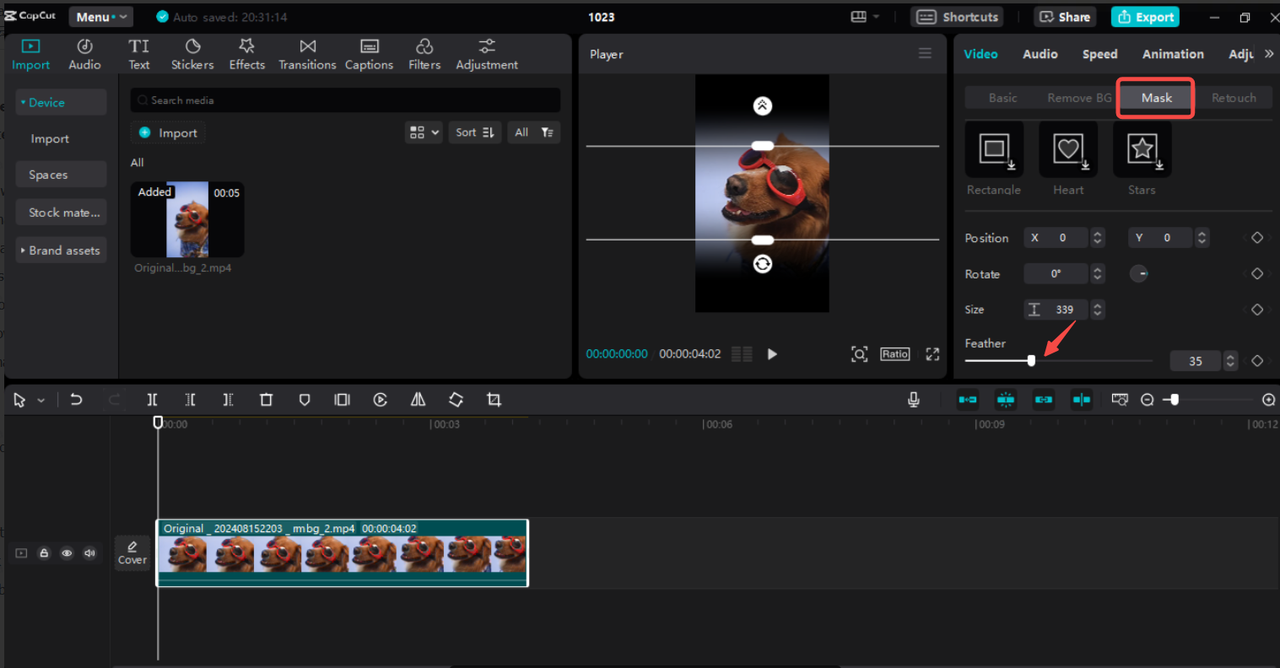Click the undo arrow in timeline toolbar

(76, 400)
